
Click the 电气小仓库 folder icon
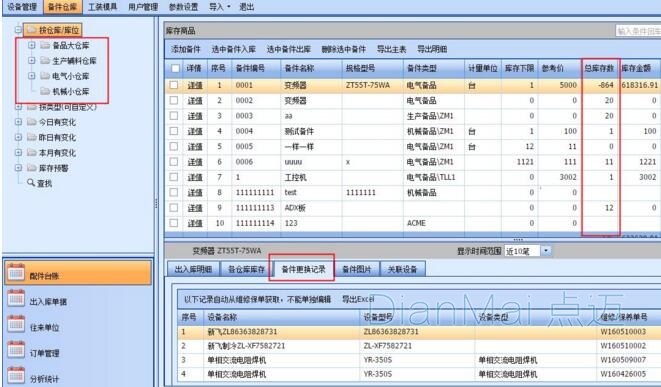point(45,76)
